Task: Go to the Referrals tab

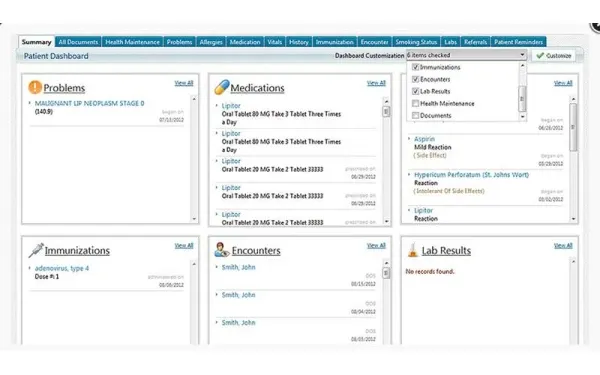Action: [x=475, y=42]
